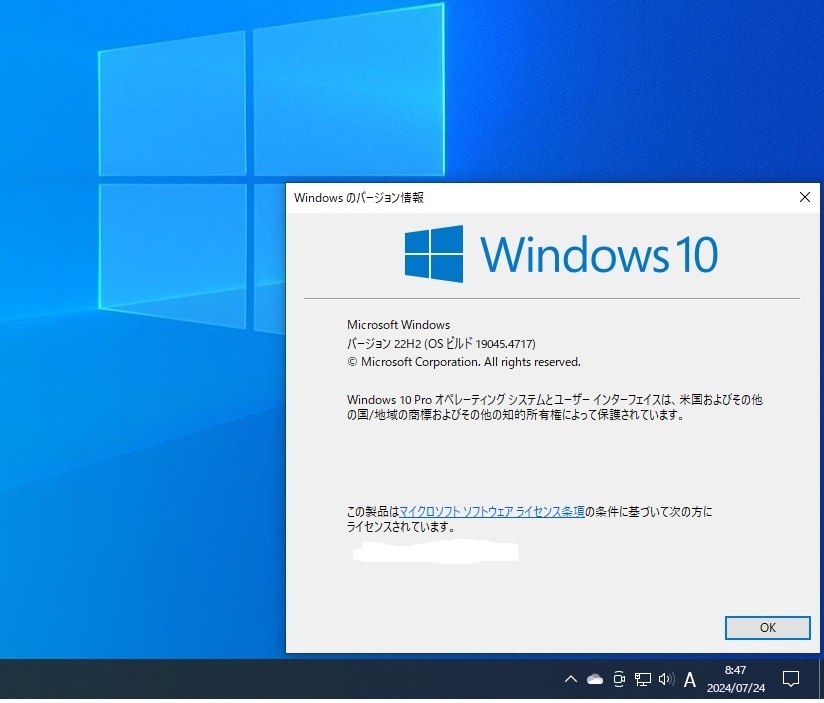Open the OneDrive cloud tray icon

coord(594,679)
